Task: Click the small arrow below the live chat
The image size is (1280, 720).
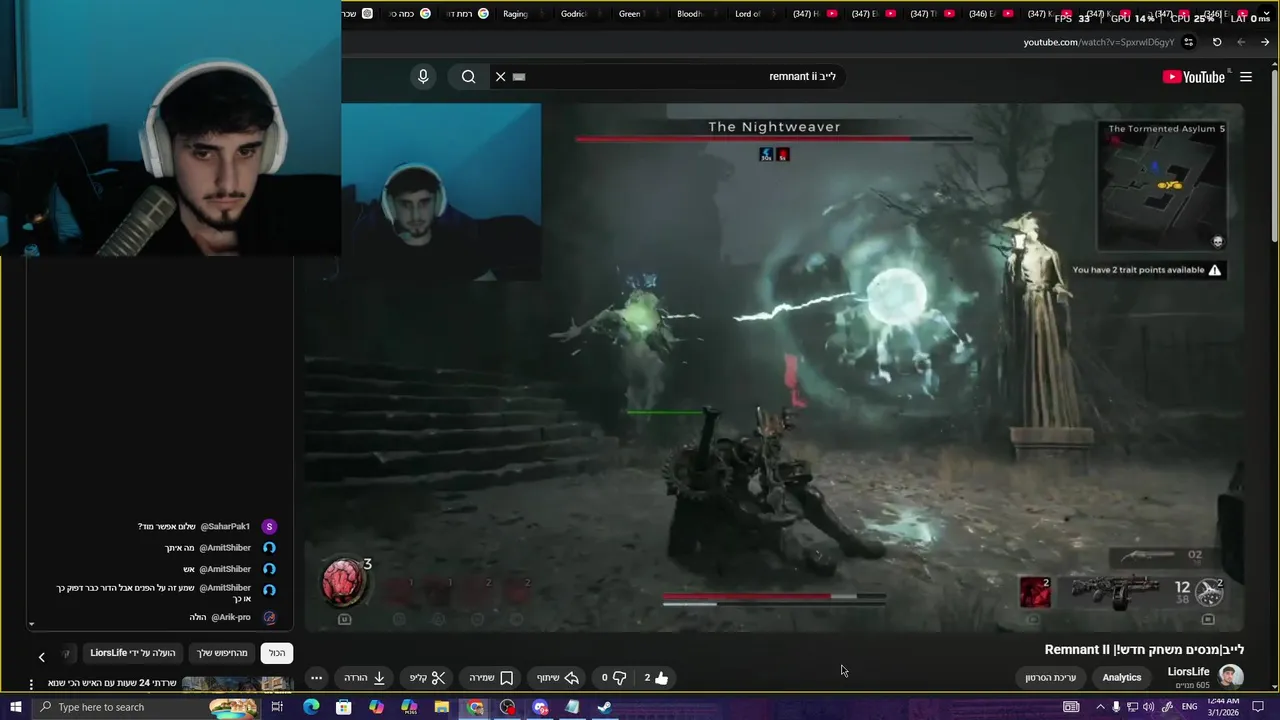Action: click(x=31, y=624)
